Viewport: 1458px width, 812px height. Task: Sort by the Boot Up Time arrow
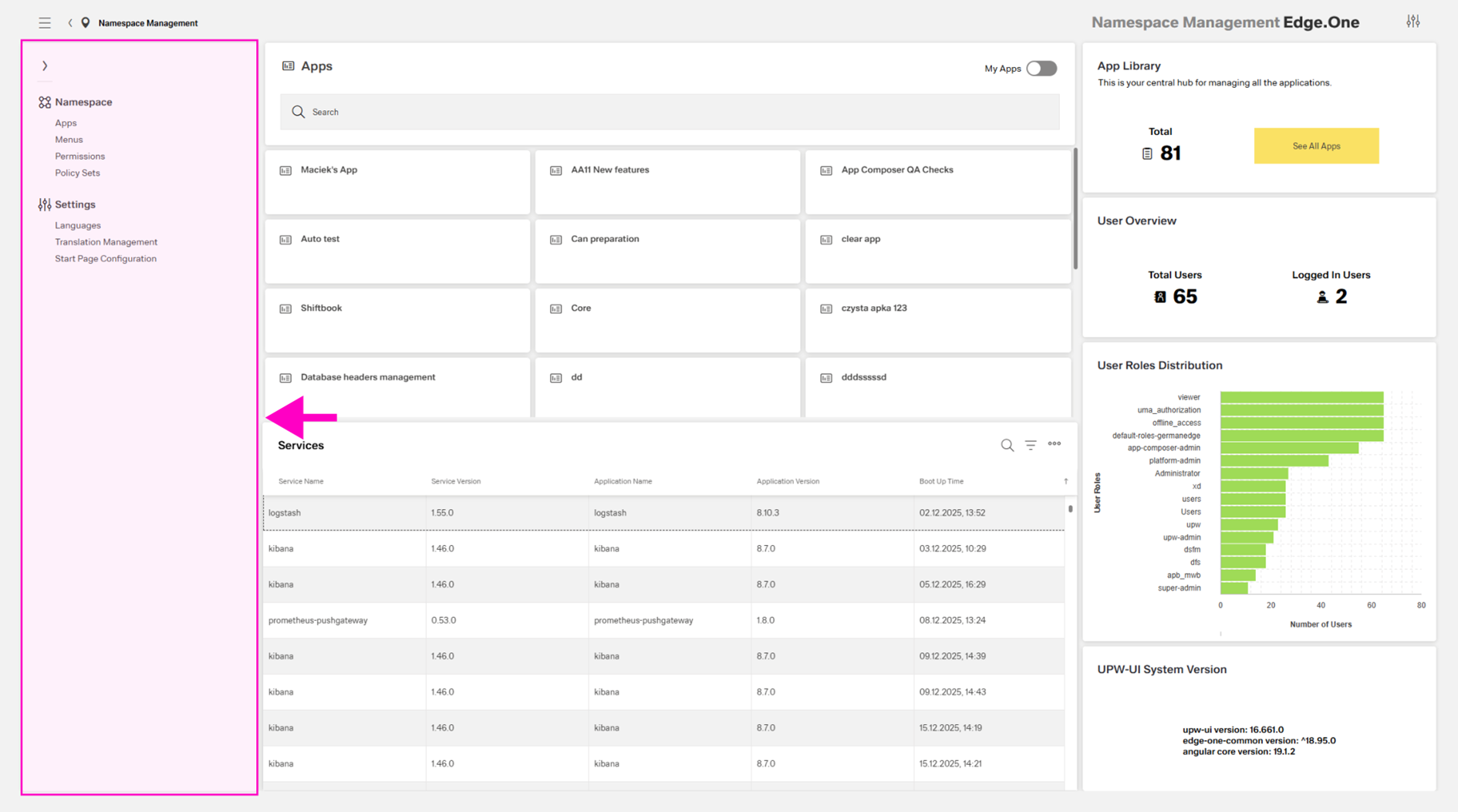click(1065, 481)
